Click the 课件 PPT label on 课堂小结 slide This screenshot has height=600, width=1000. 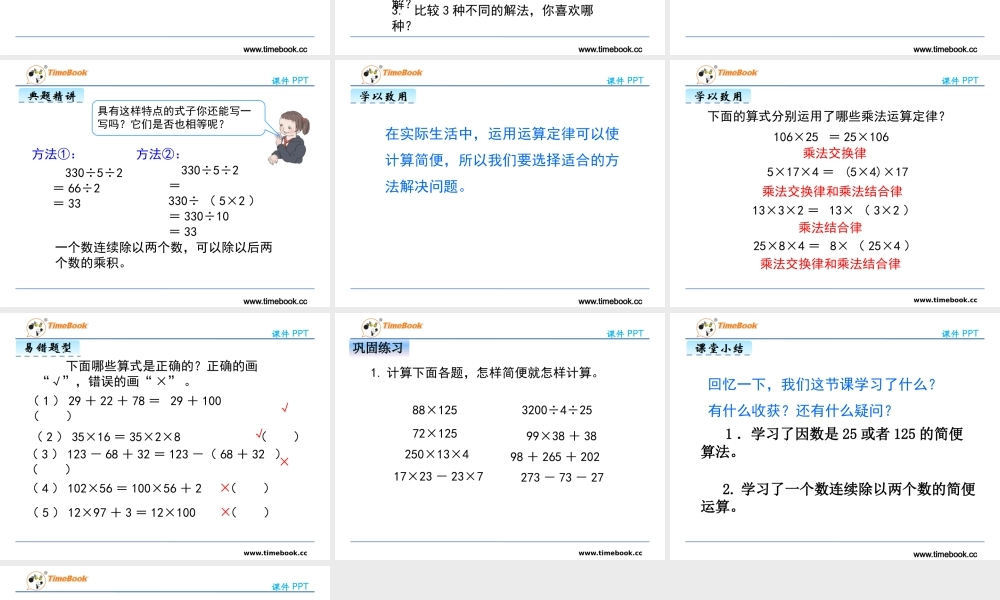(960, 334)
